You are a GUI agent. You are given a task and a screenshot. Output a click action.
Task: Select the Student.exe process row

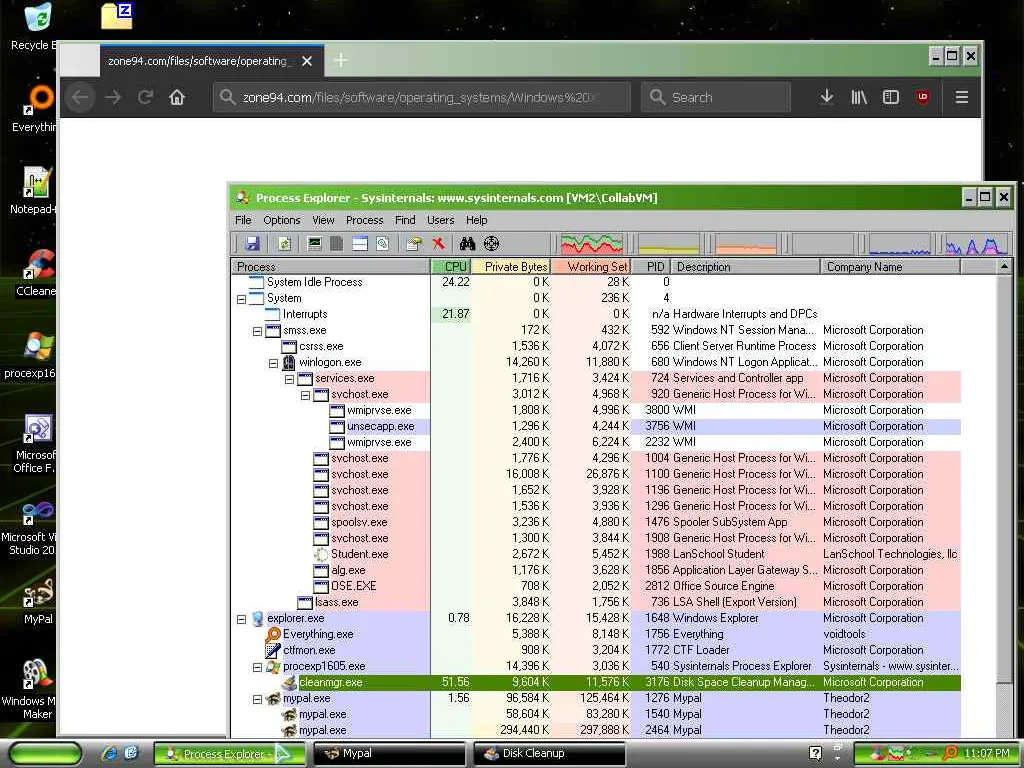596,554
